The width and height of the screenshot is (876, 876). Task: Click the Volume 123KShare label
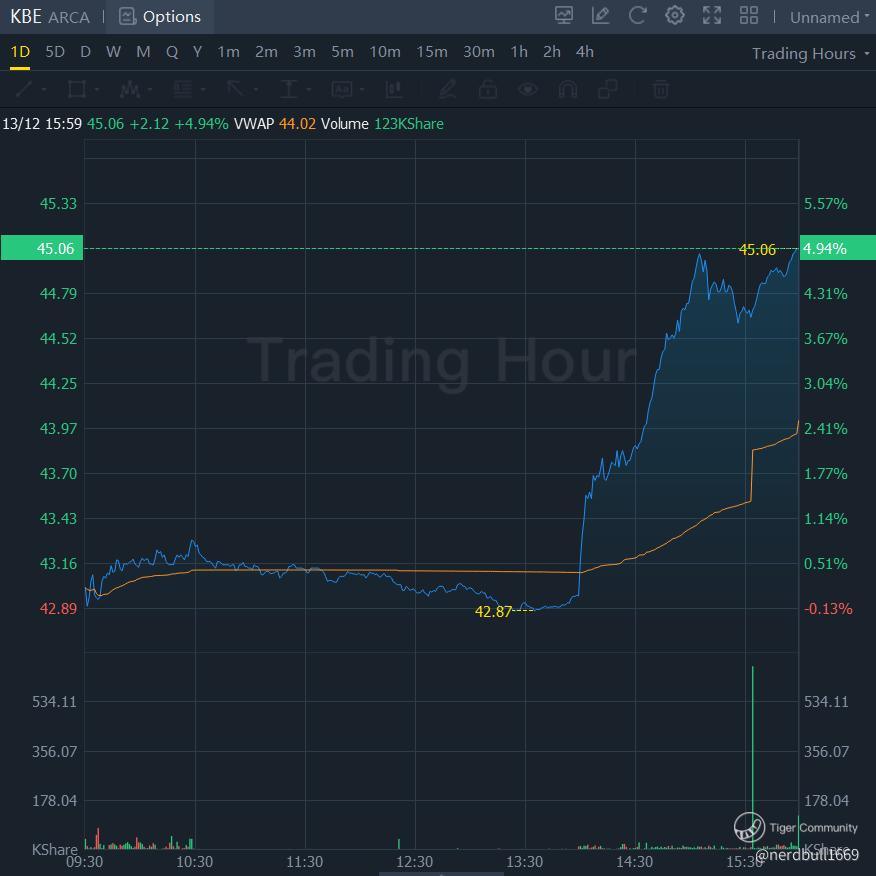tap(382, 123)
